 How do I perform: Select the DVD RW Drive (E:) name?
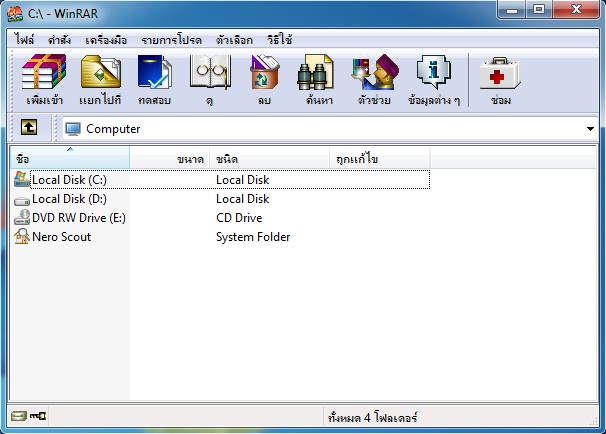point(79,218)
